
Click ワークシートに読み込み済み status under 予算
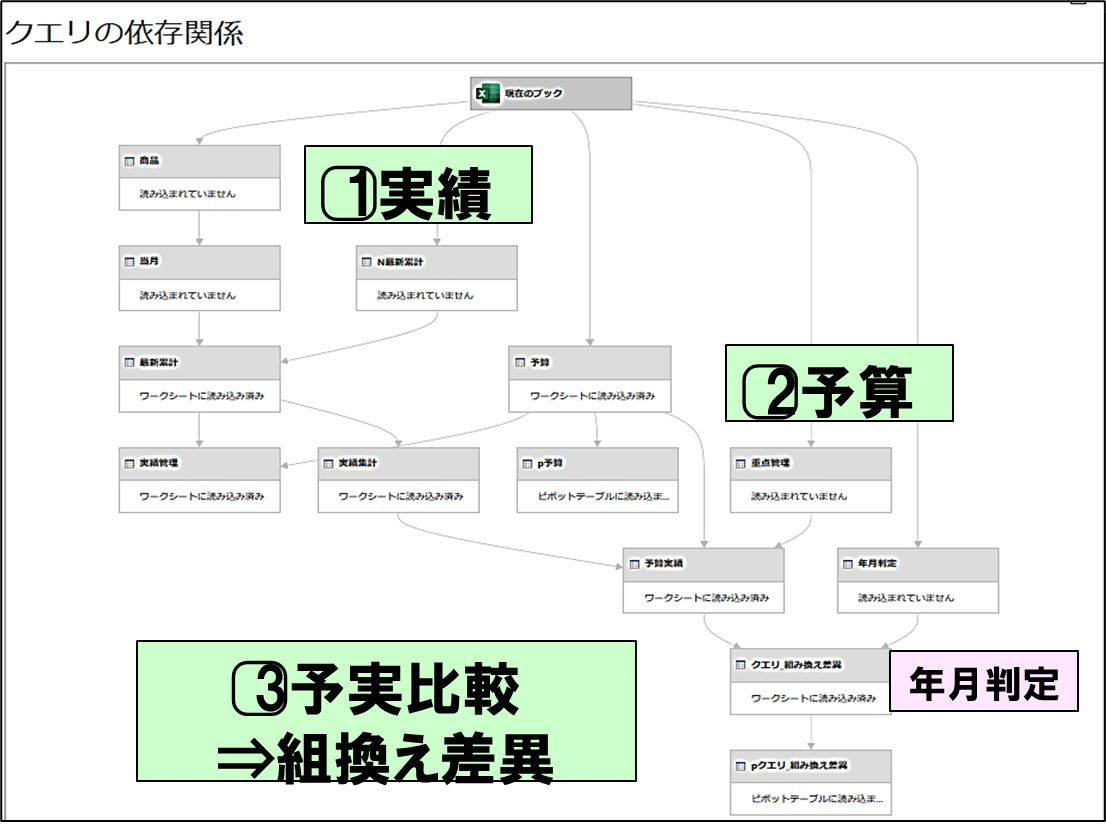592,396
